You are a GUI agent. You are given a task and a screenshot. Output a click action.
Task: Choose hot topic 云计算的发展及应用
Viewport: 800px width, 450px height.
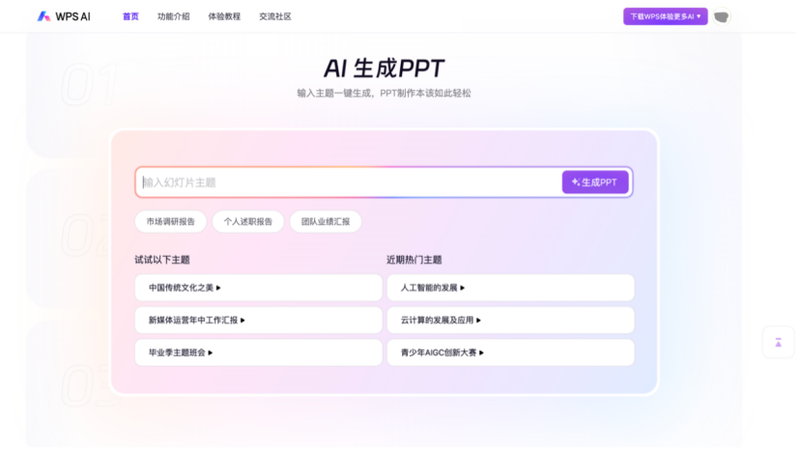tap(510, 320)
